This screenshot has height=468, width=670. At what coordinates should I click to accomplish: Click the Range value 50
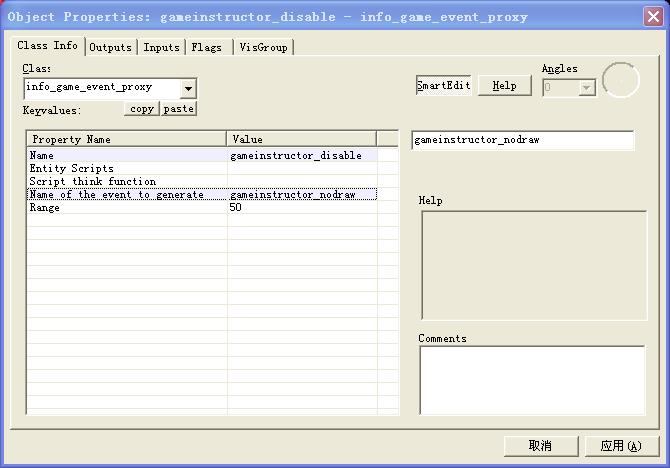point(302,208)
